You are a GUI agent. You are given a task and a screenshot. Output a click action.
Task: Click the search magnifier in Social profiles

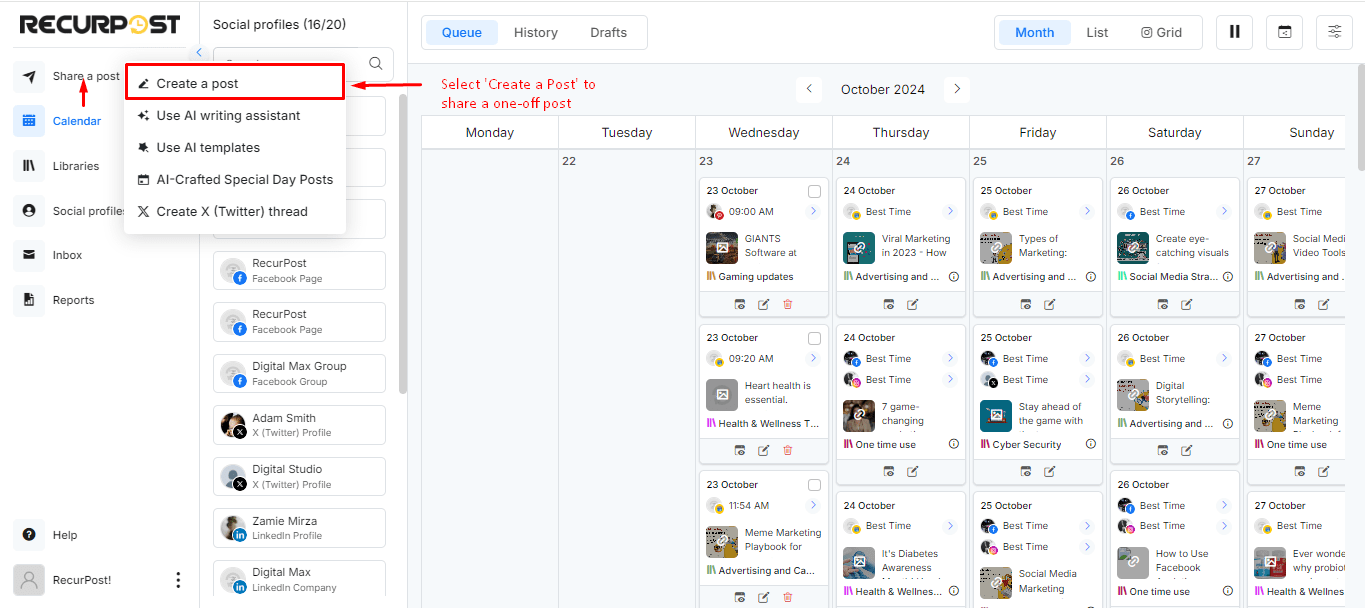tap(376, 63)
